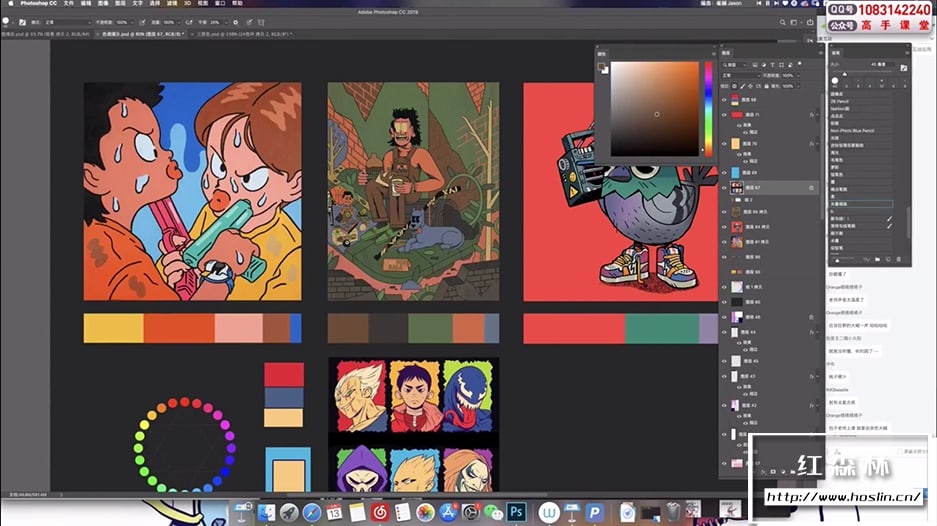Click the fx icon on layer 71
Viewport: 937px width, 526px height.
pyautogui.click(x=813, y=115)
